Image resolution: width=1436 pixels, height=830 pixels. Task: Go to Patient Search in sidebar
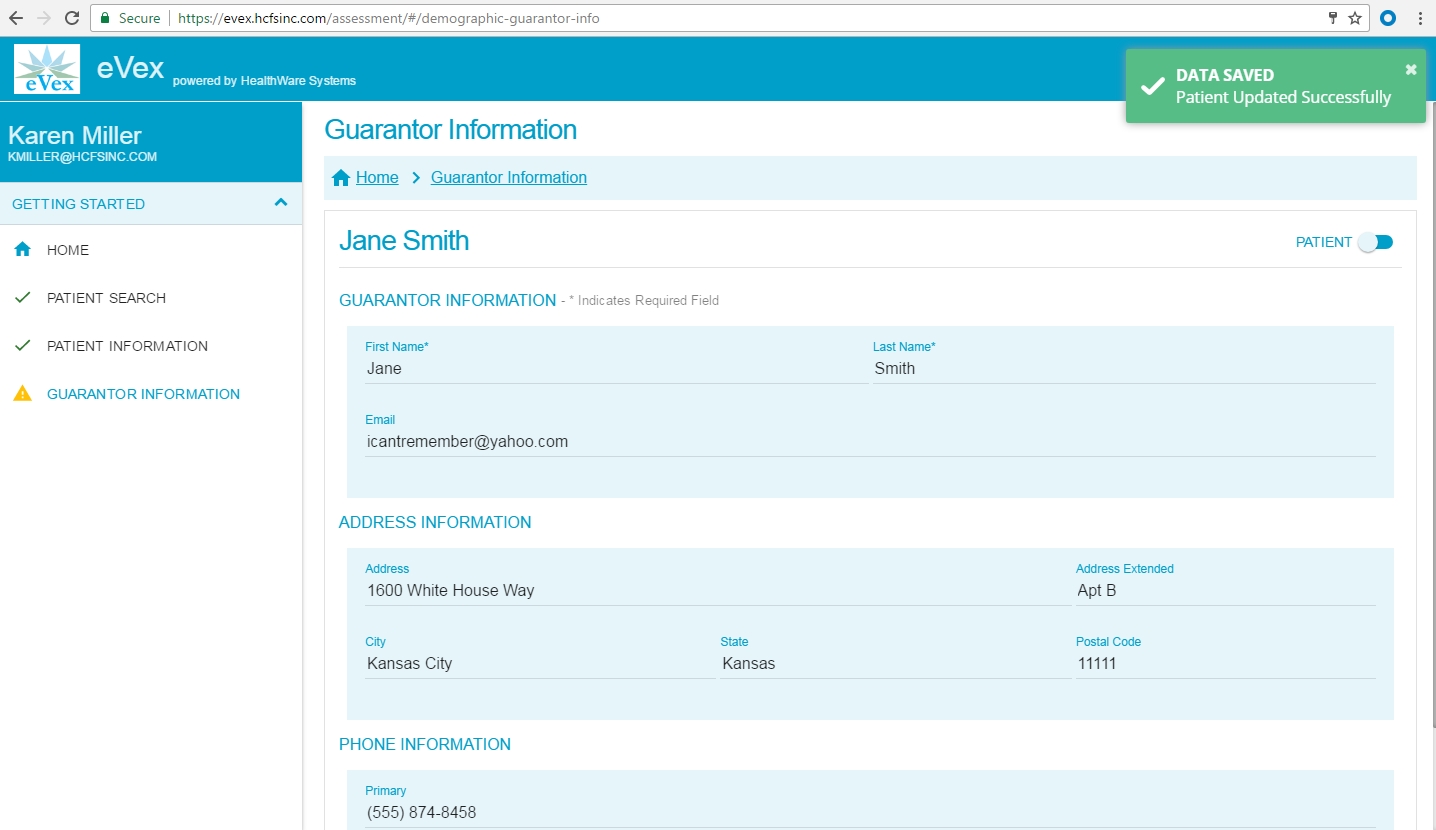106,298
